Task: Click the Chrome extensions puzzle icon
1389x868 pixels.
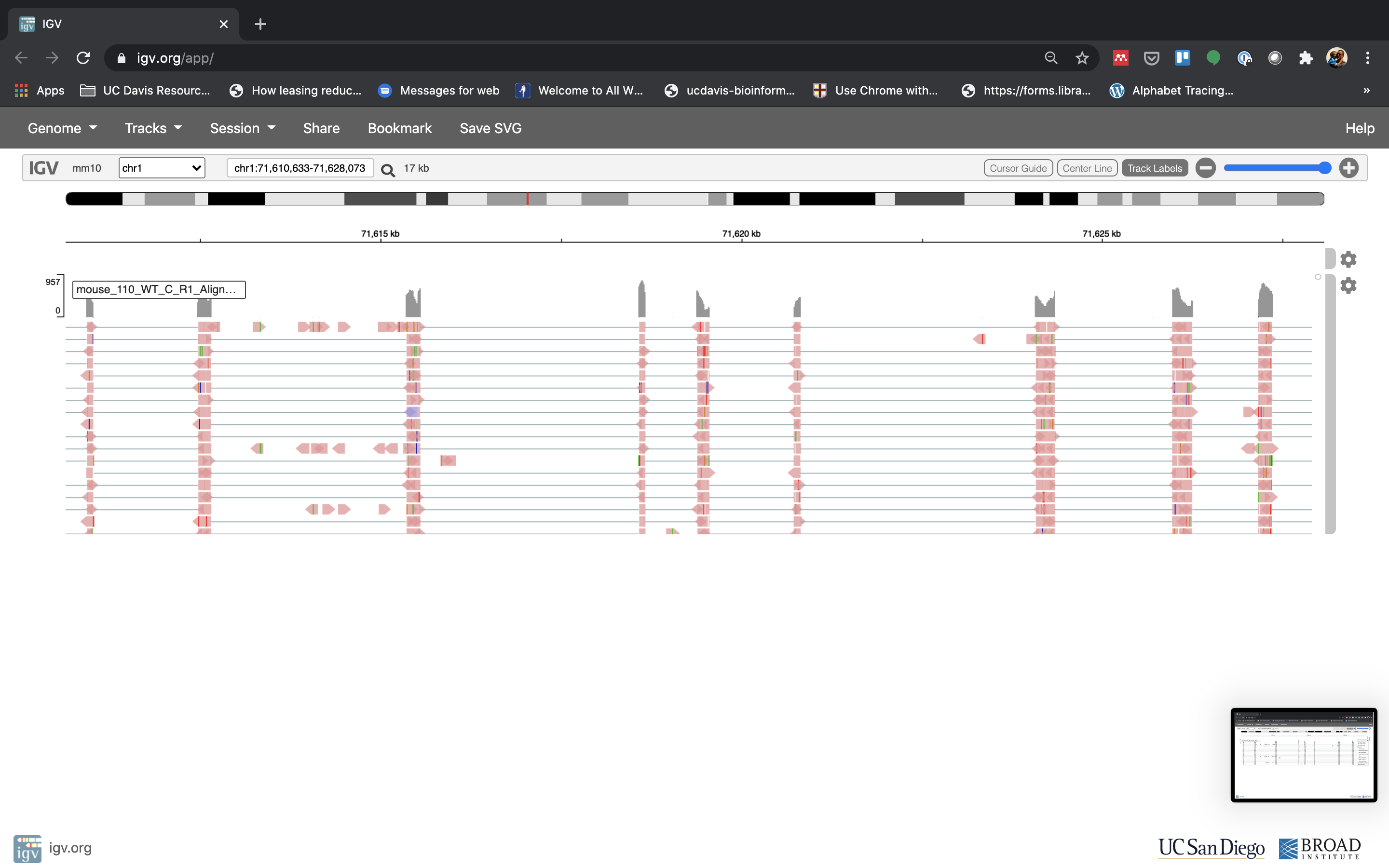Action: (x=1306, y=58)
